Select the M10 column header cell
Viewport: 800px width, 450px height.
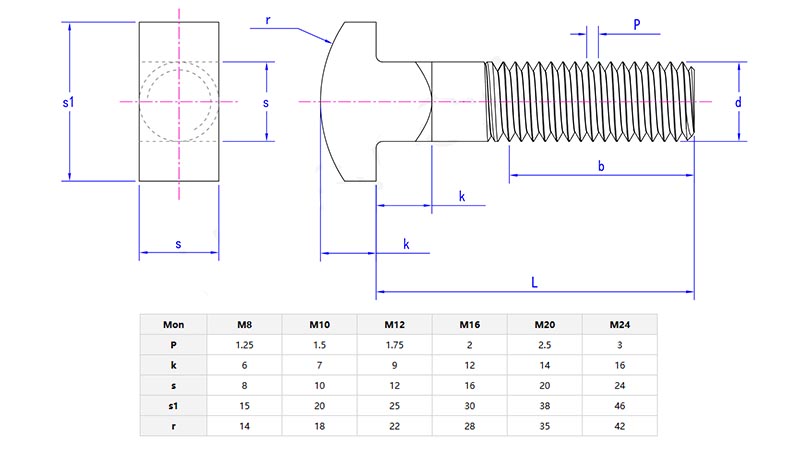coord(319,324)
